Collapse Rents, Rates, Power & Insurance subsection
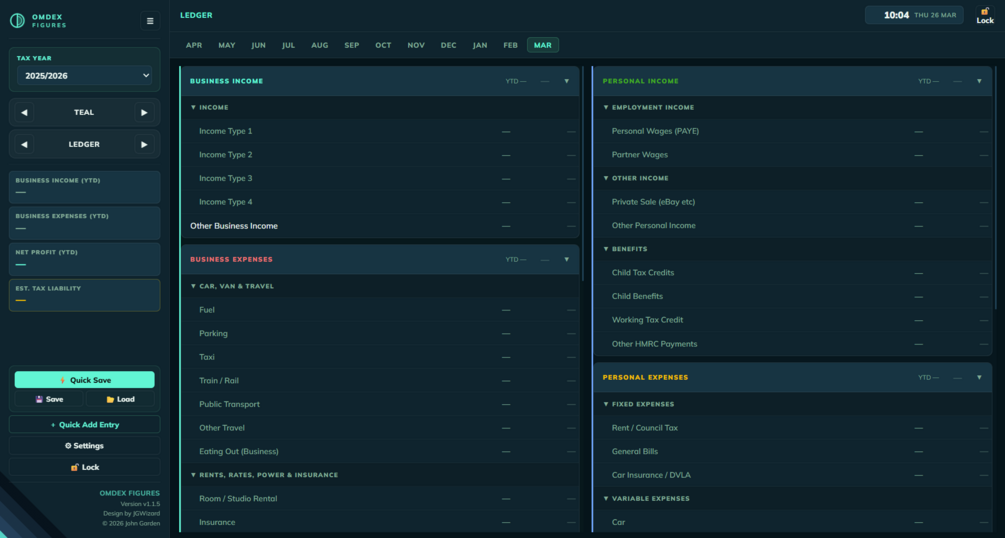The image size is (1005, 538). pos(380,475)
